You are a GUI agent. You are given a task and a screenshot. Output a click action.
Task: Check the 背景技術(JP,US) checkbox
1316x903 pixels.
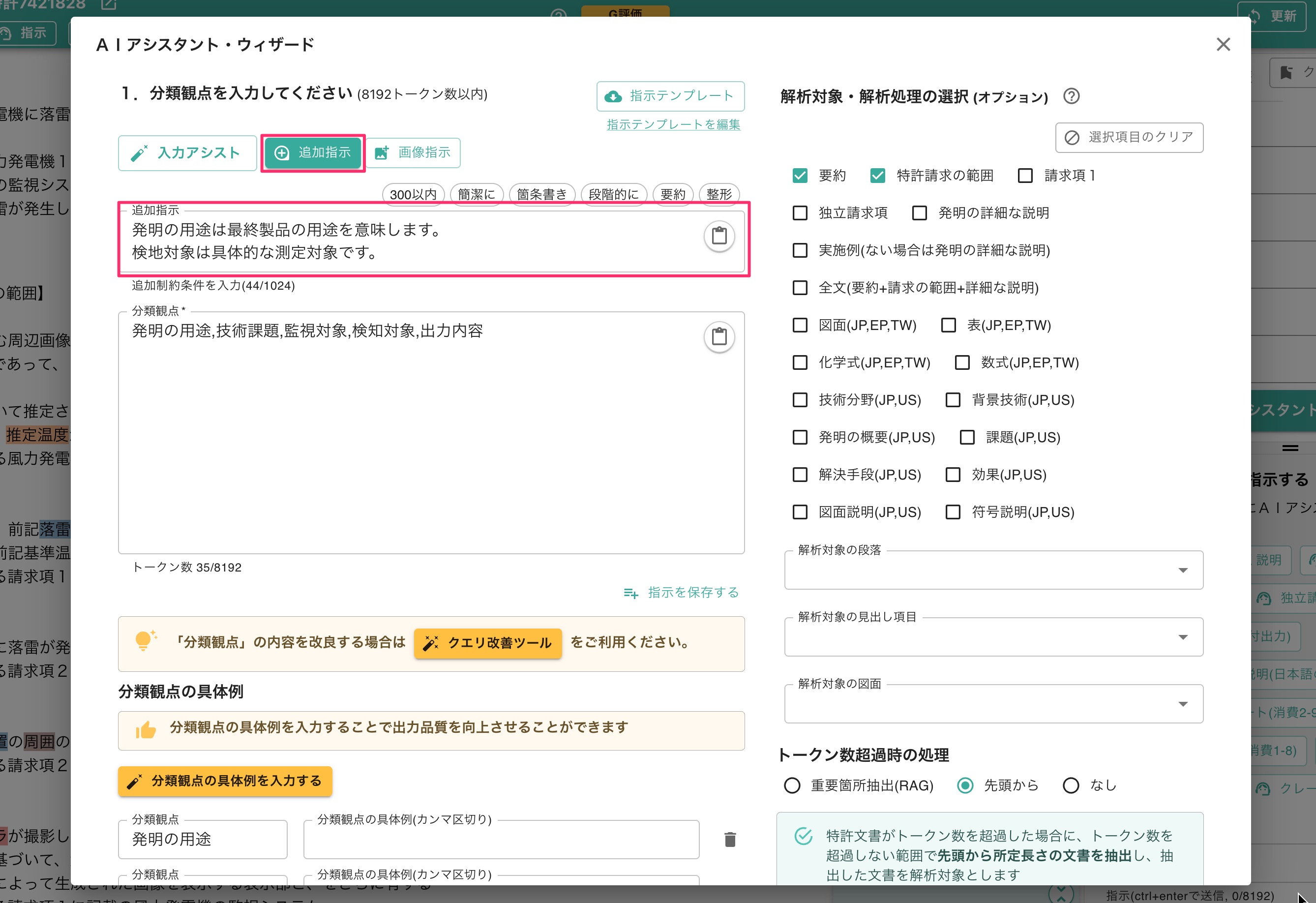(953, 400)
